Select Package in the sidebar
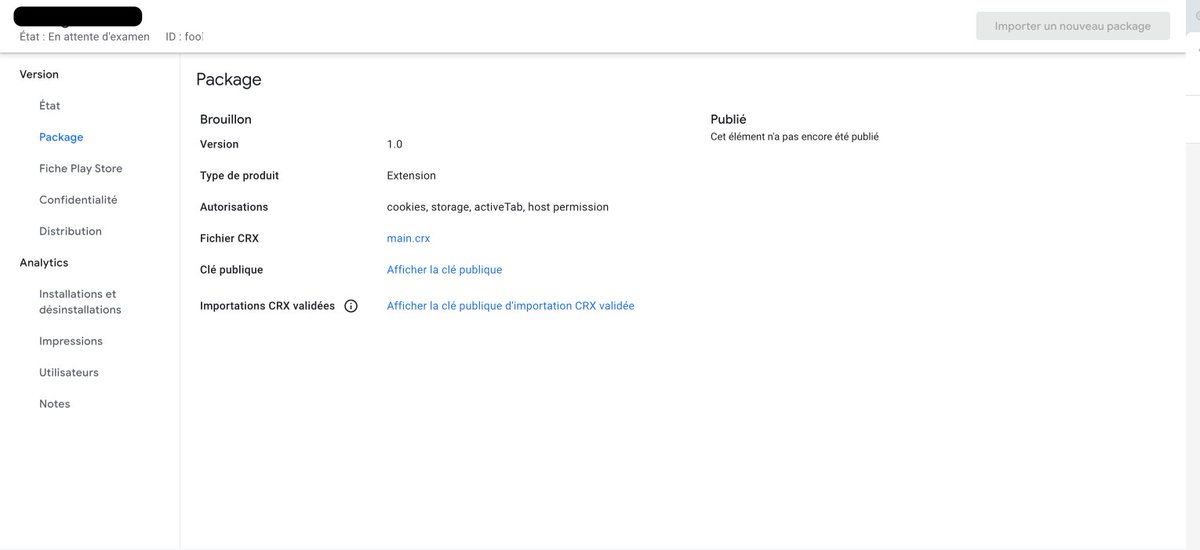The image size is (1200, 550). point(61,137)
